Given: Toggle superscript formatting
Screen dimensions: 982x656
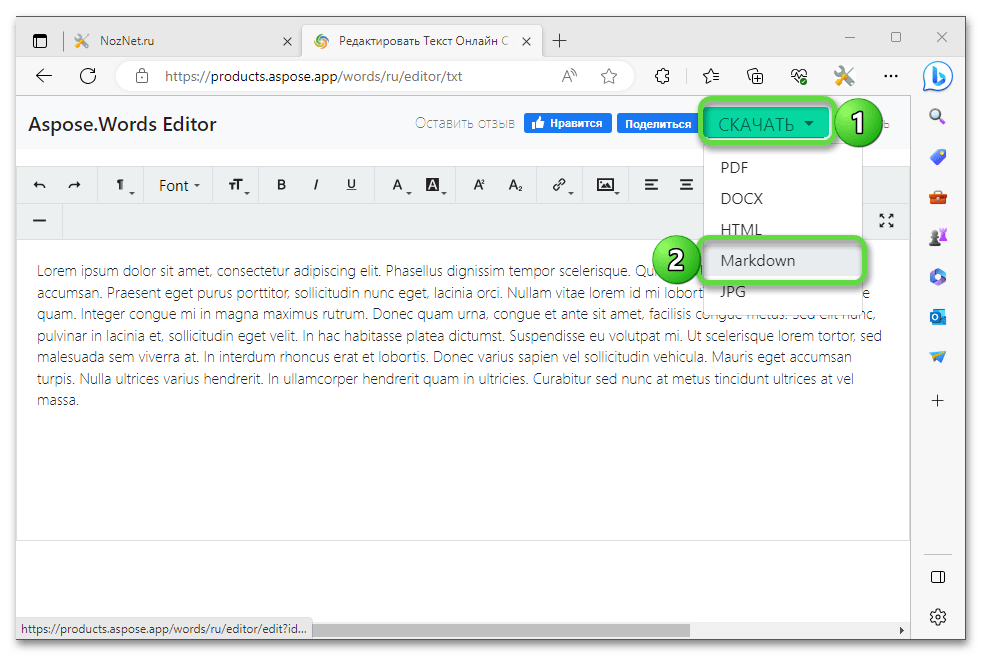Looking at the screenshot, I should pyautogui.click(x=479, y=185).
